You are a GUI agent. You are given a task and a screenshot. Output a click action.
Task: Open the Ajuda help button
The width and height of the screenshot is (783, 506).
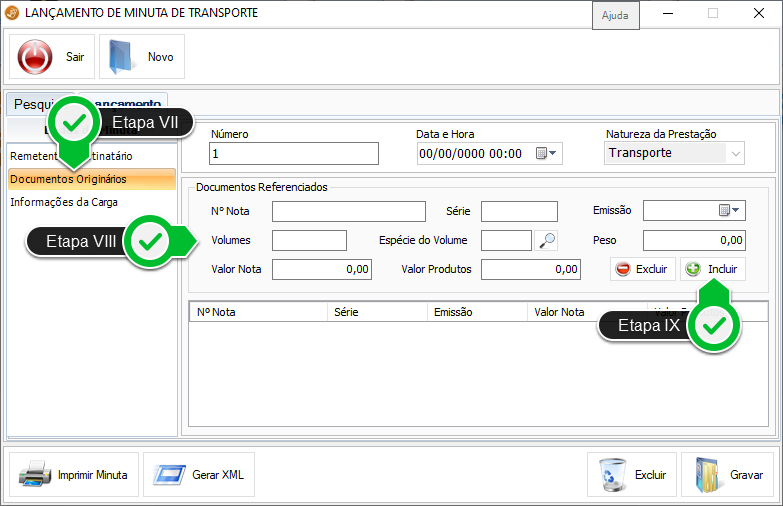[614, 17]
